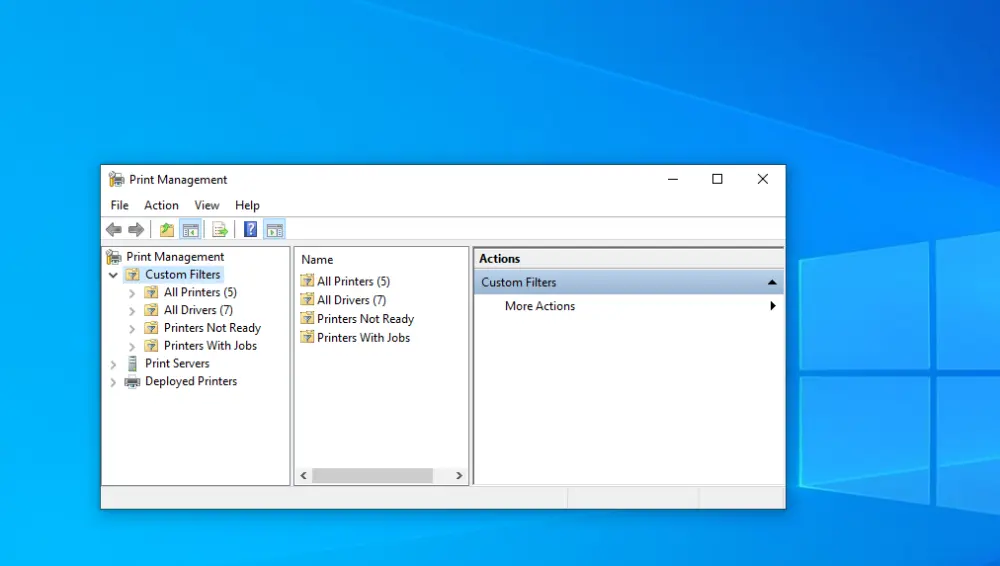The width and height of the screenshot is (1000, 566).
Task: Select Printers Not Ready in center list
Action: [365, 319]
